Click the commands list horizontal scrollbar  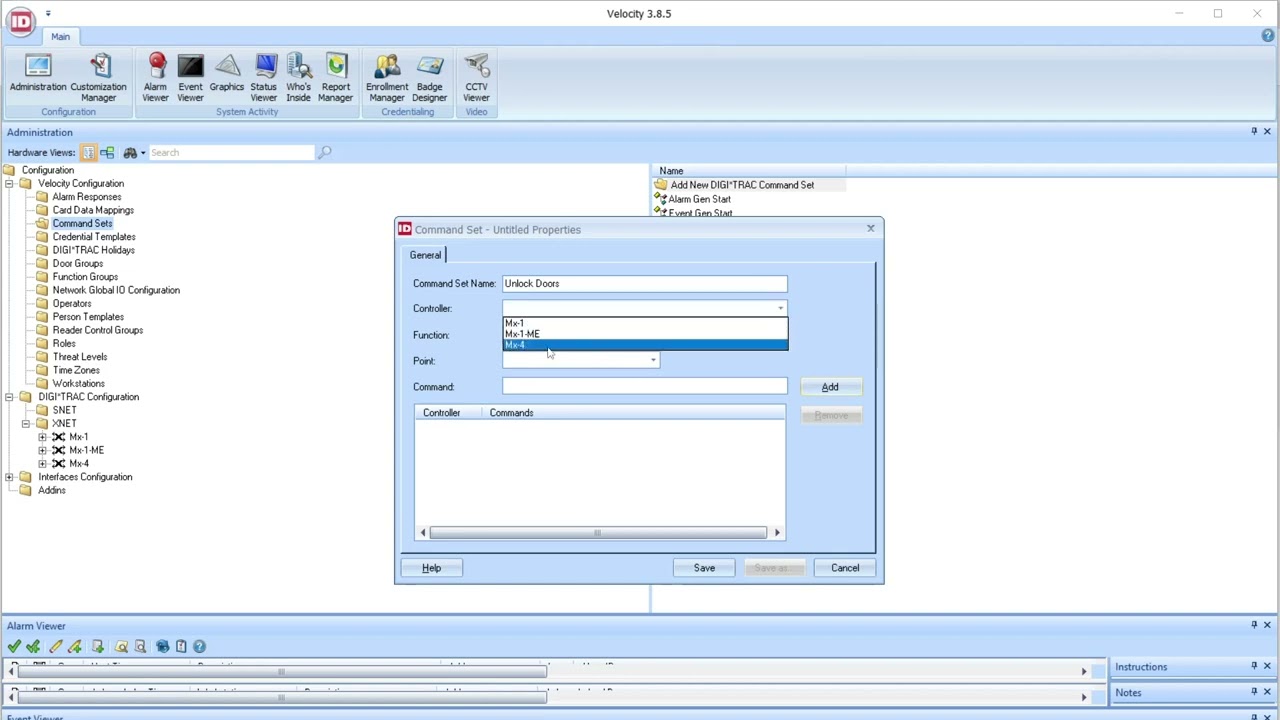tap(599, 533)
